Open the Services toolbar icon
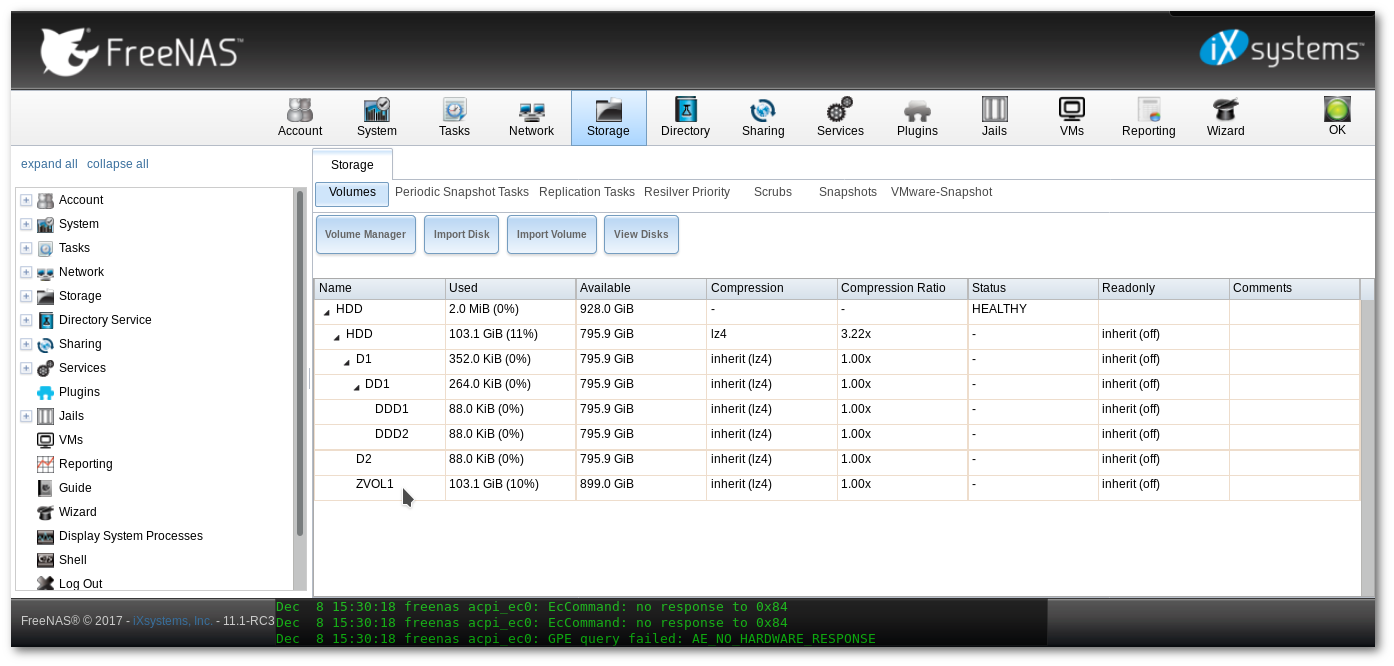Image resolution: width=1394 pixels, height=666 pixels. click(x=840, y=118)
